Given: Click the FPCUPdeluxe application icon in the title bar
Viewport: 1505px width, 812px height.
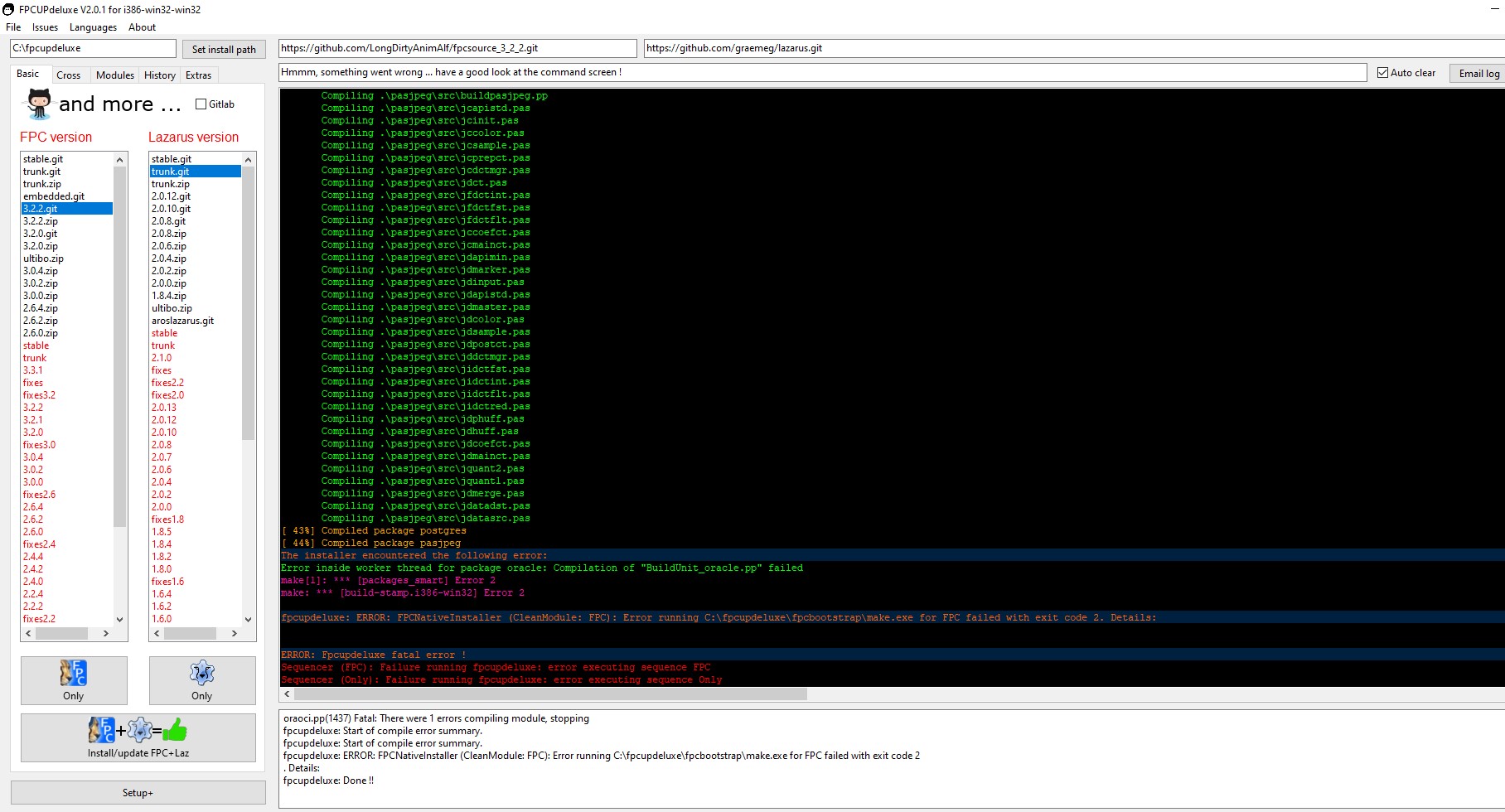Looking at the screenshot, I should pos(8,9).
